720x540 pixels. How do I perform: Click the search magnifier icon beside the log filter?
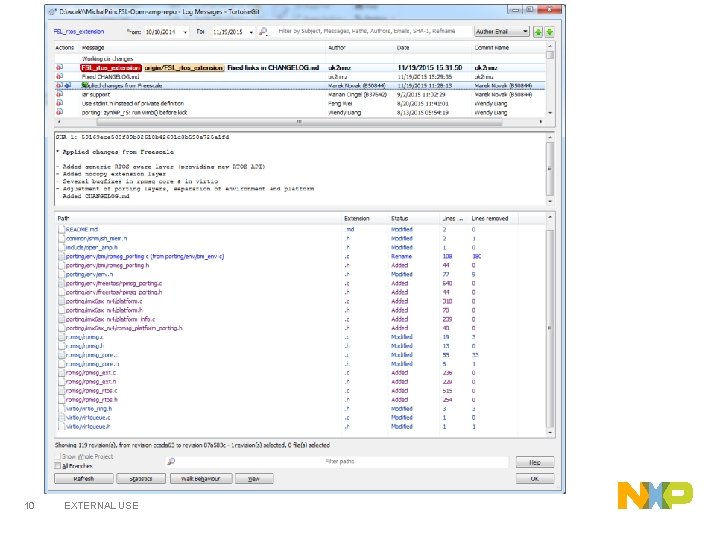(263, 32)
